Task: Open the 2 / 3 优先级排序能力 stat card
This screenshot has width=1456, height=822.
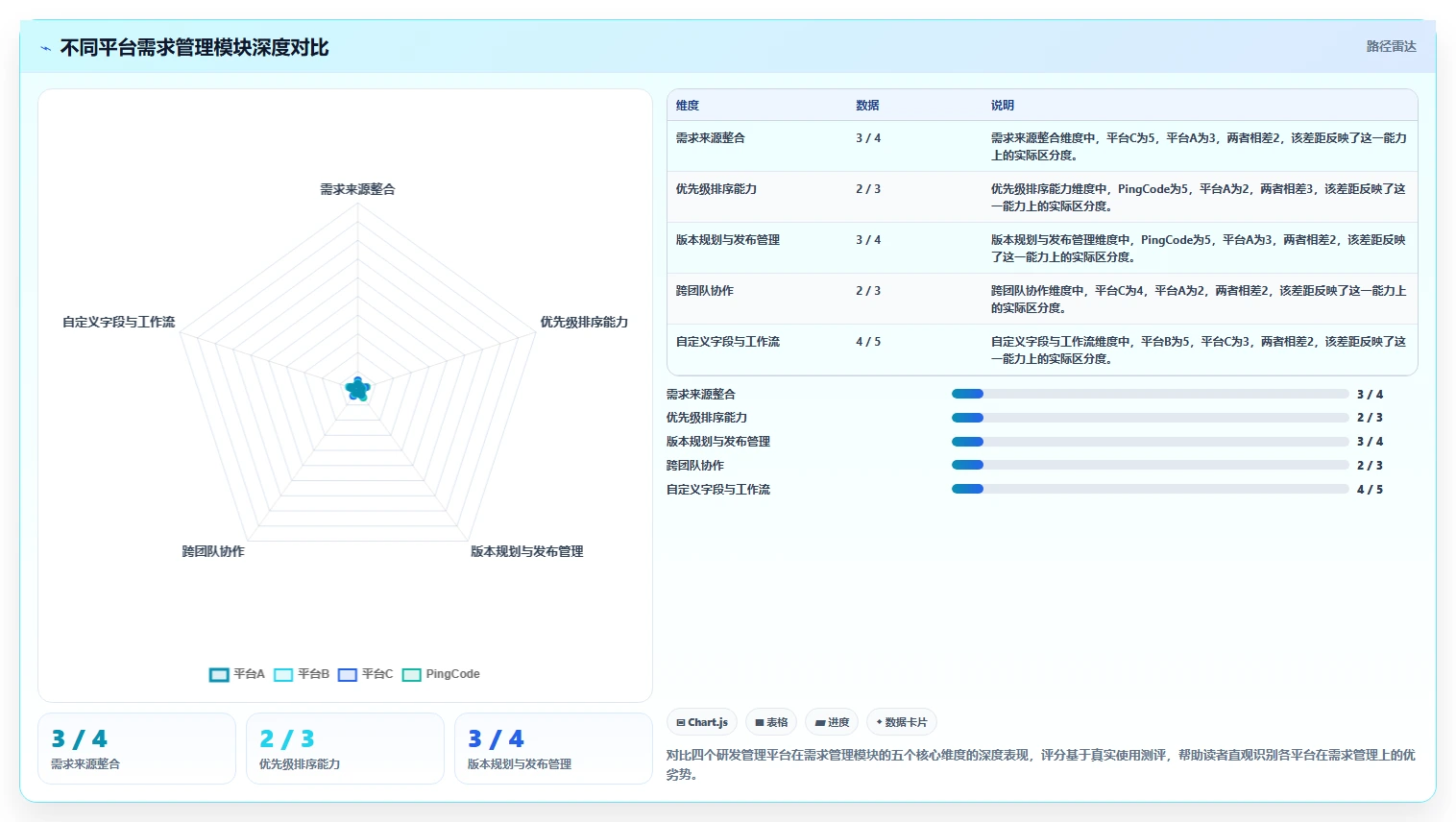Action: (x=345, y=749)
